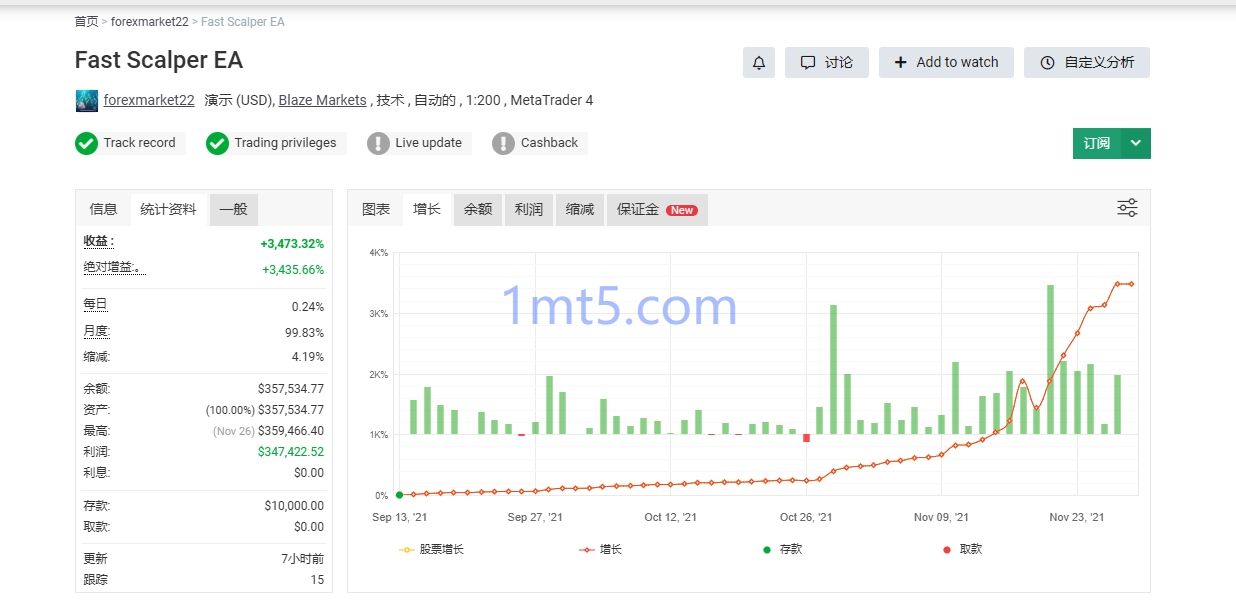This screenshot has width=1236, height=603.
Task: Toggle 存款 legend marker
Action: coord(782,549)
